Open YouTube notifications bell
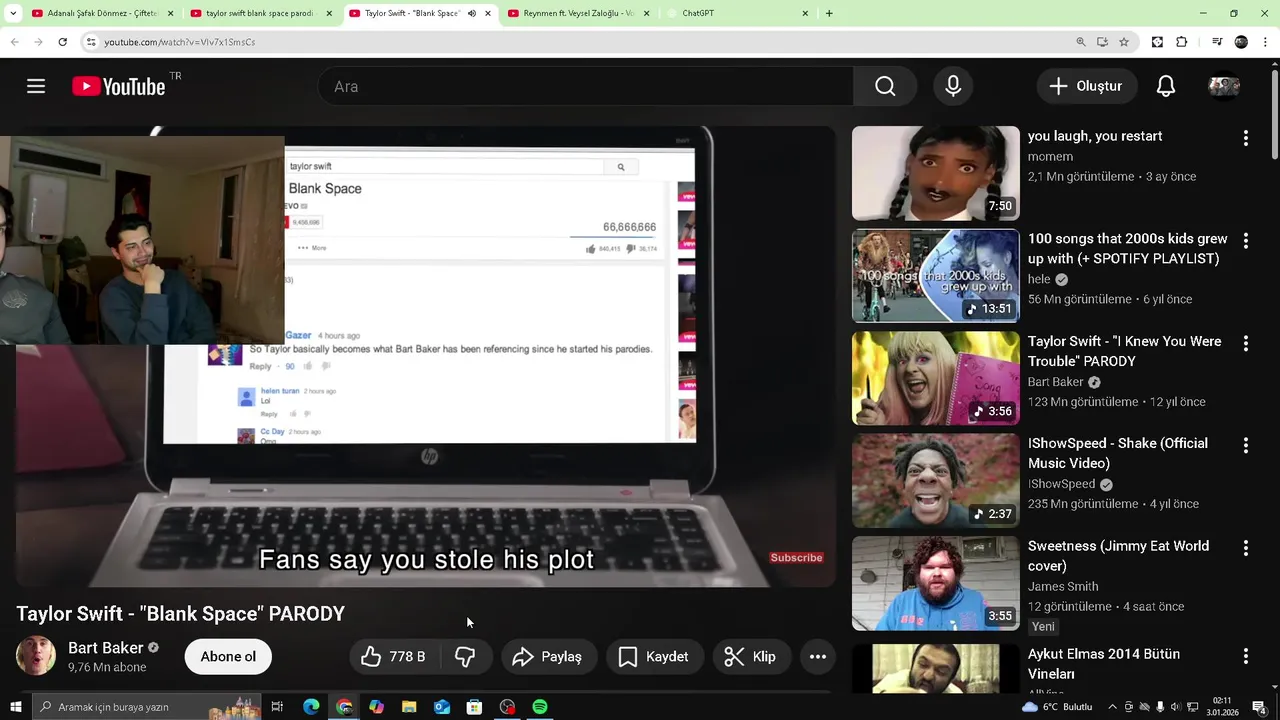1280x720 pixels. 1166,86
